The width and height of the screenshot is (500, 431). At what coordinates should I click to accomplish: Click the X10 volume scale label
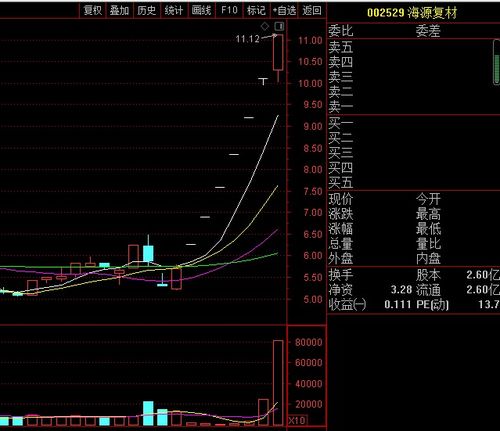297,420
